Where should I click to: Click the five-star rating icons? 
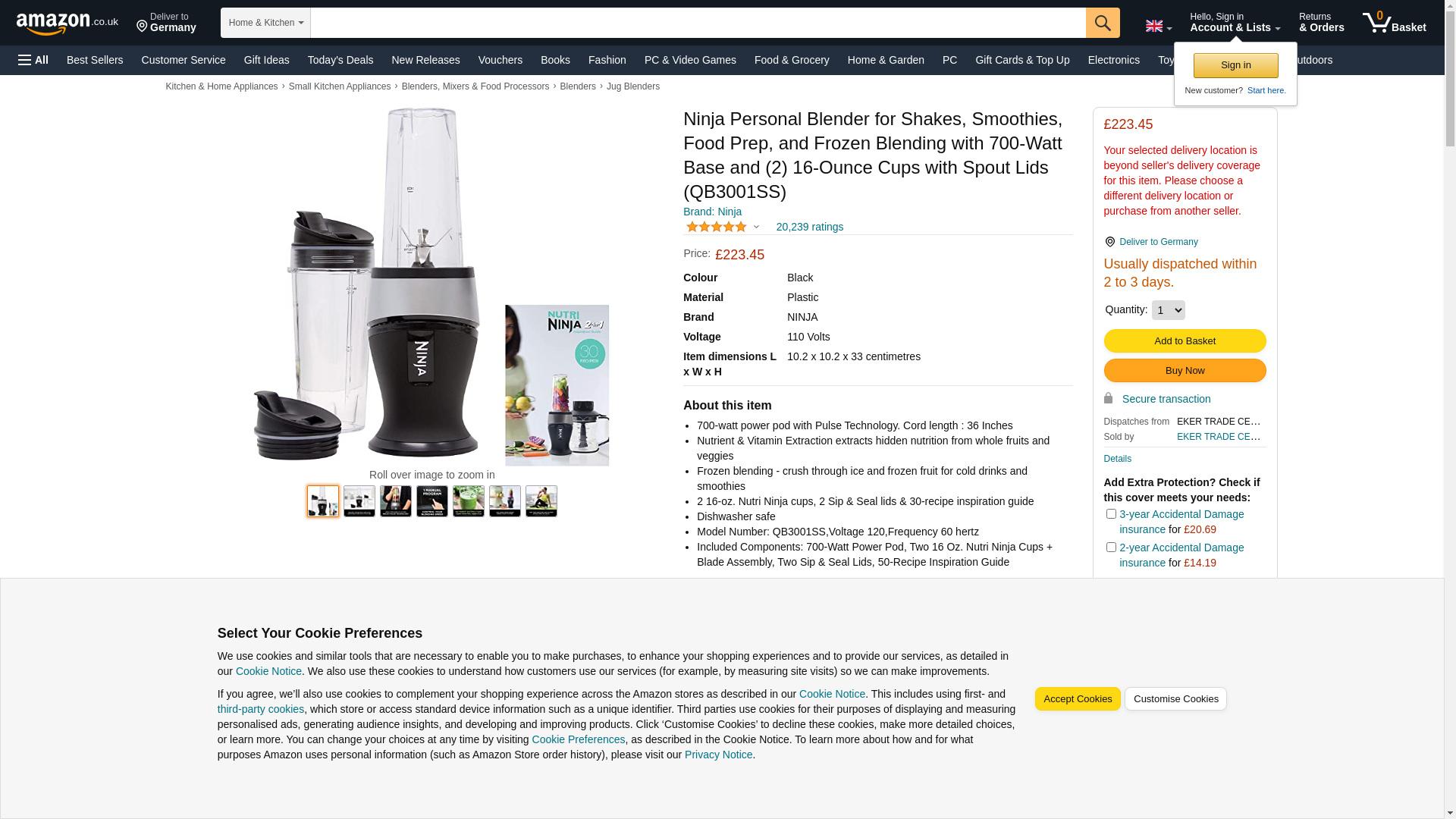click(716, 227)
